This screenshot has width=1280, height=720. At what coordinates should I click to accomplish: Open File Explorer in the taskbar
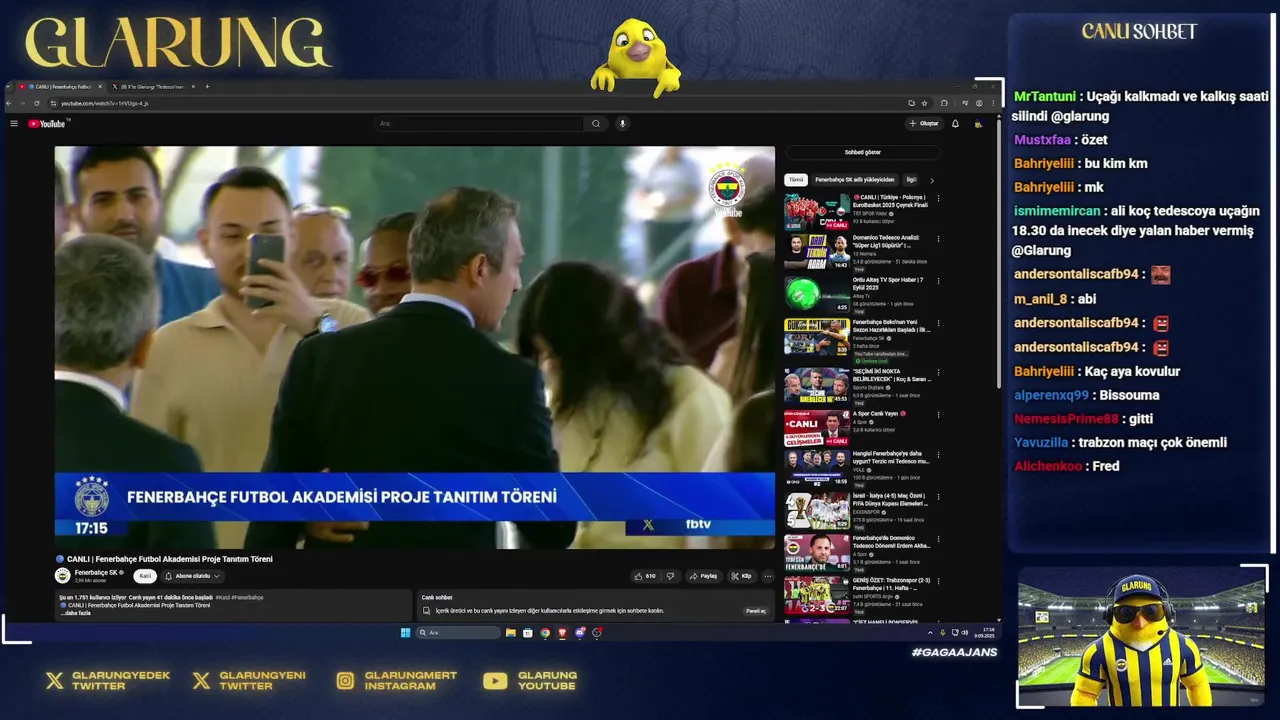(x=511, y=633)
